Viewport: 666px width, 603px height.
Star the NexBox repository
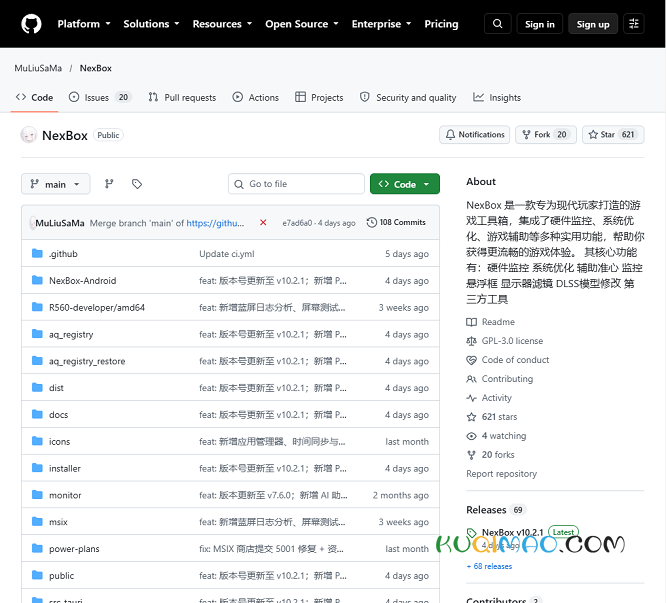pos(613,135)
